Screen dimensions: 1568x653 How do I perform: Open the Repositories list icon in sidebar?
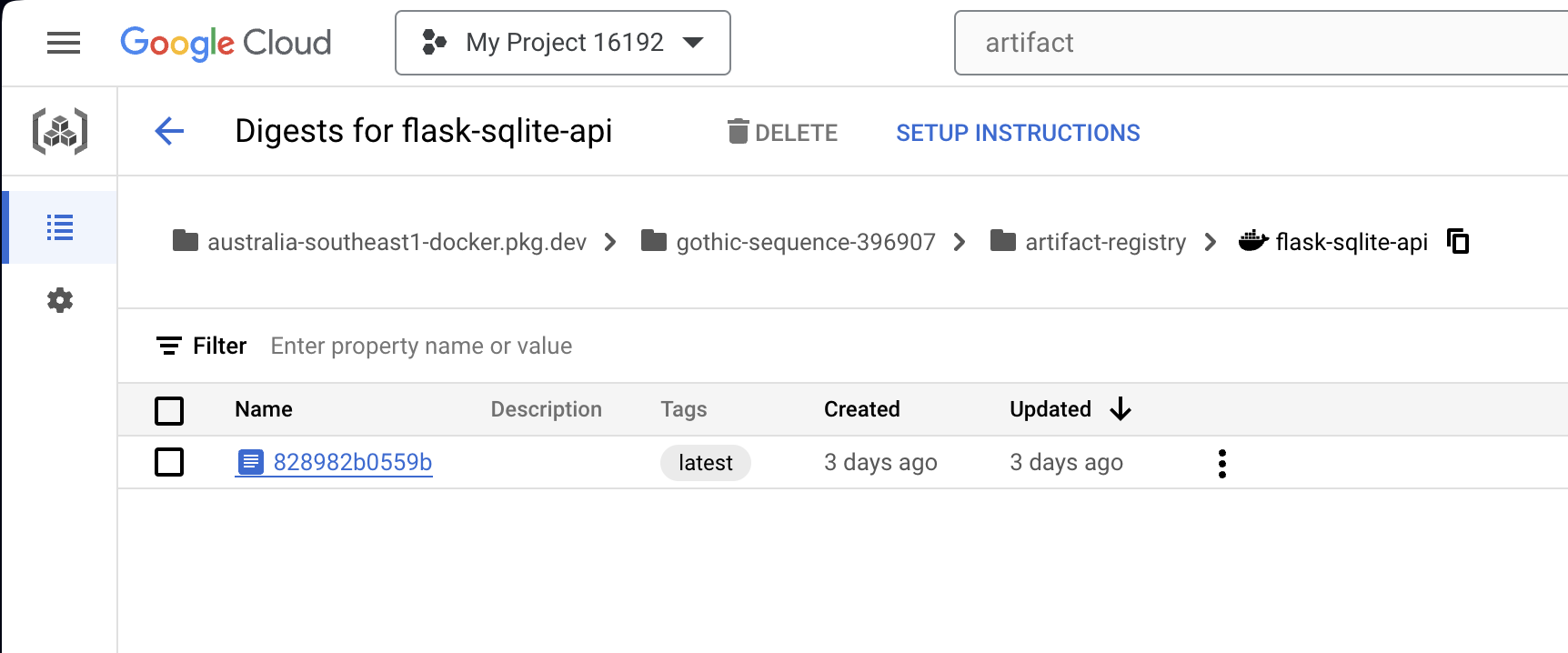[x=60, y=227]
